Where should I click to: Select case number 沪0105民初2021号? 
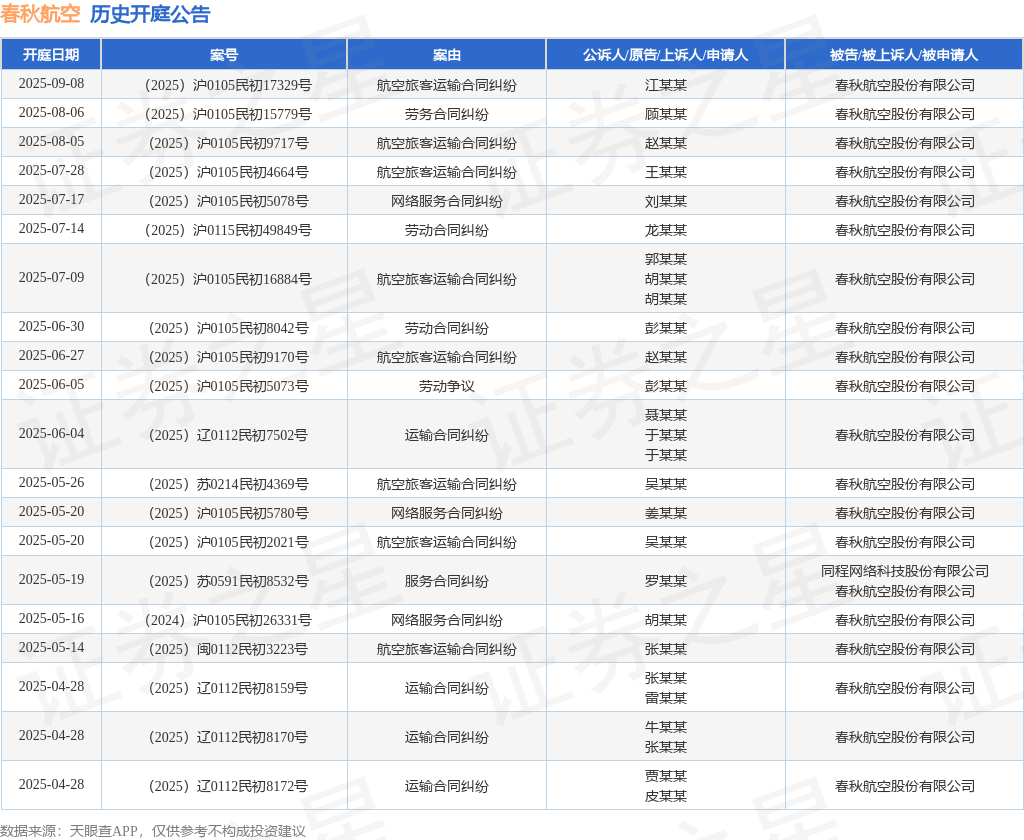pos(229,542)
